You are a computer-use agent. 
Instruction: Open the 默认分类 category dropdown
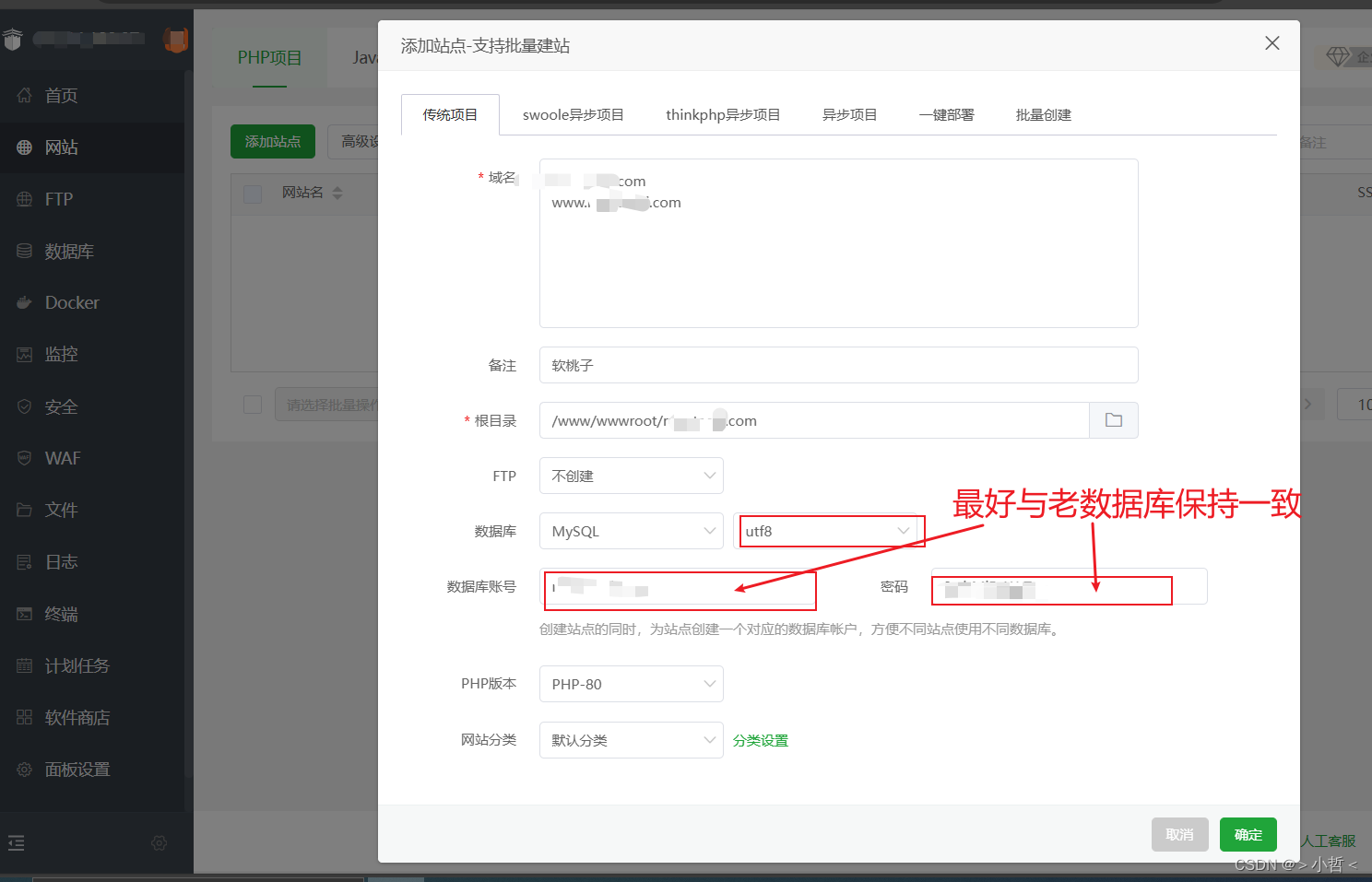click(632, 740)
